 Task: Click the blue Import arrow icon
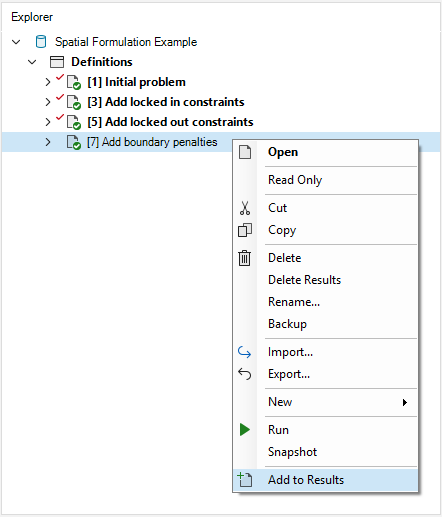(x=245, y=352)
